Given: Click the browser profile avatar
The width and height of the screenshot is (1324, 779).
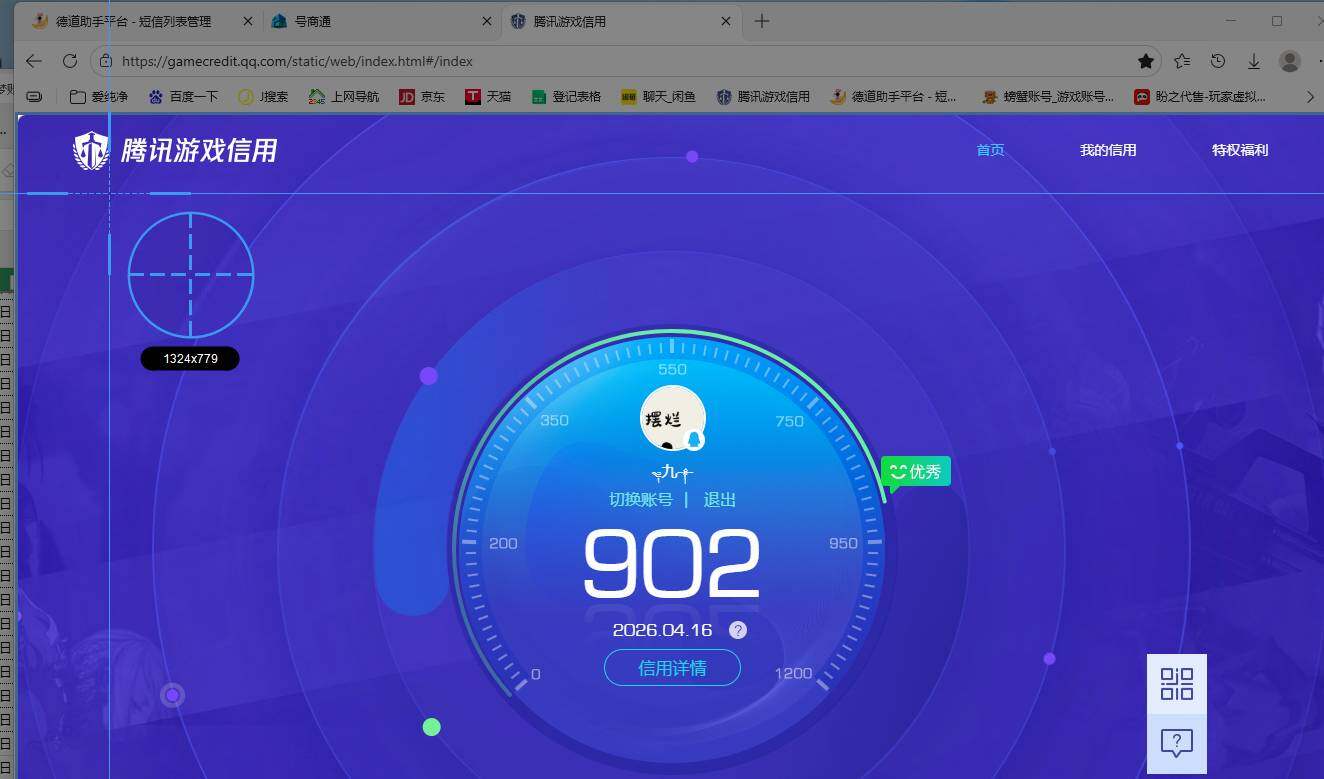Looking at the screenshot, I should [x=1290, y=61].
